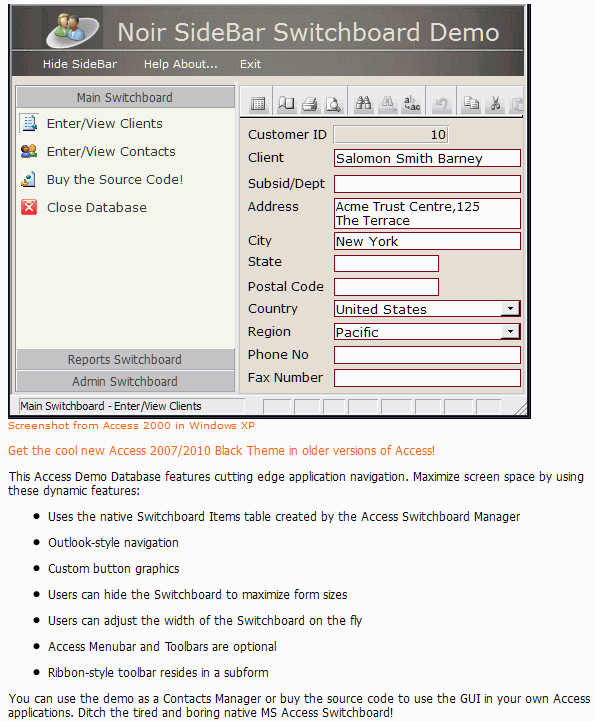Click the caption Screenshot from Access 2000
Image resolution: width=595 pixels, height=721 pixels.
(x=131, y=425)
